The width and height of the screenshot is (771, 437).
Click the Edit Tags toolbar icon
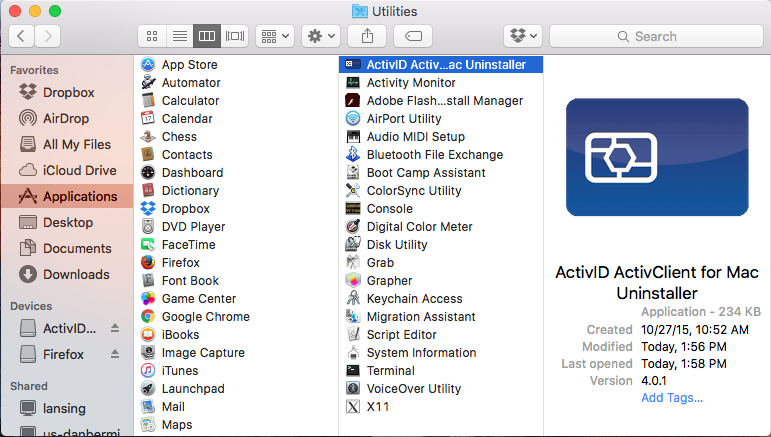(412, 36)
